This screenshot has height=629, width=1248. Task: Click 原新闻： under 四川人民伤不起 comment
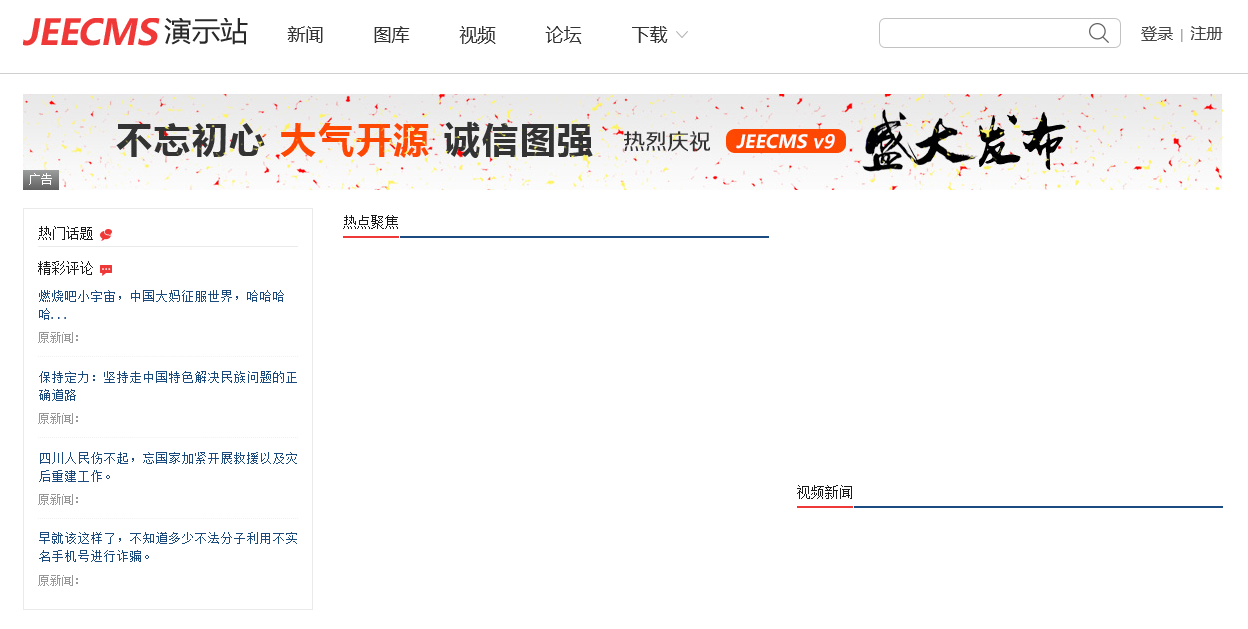[x=59, y=500]
